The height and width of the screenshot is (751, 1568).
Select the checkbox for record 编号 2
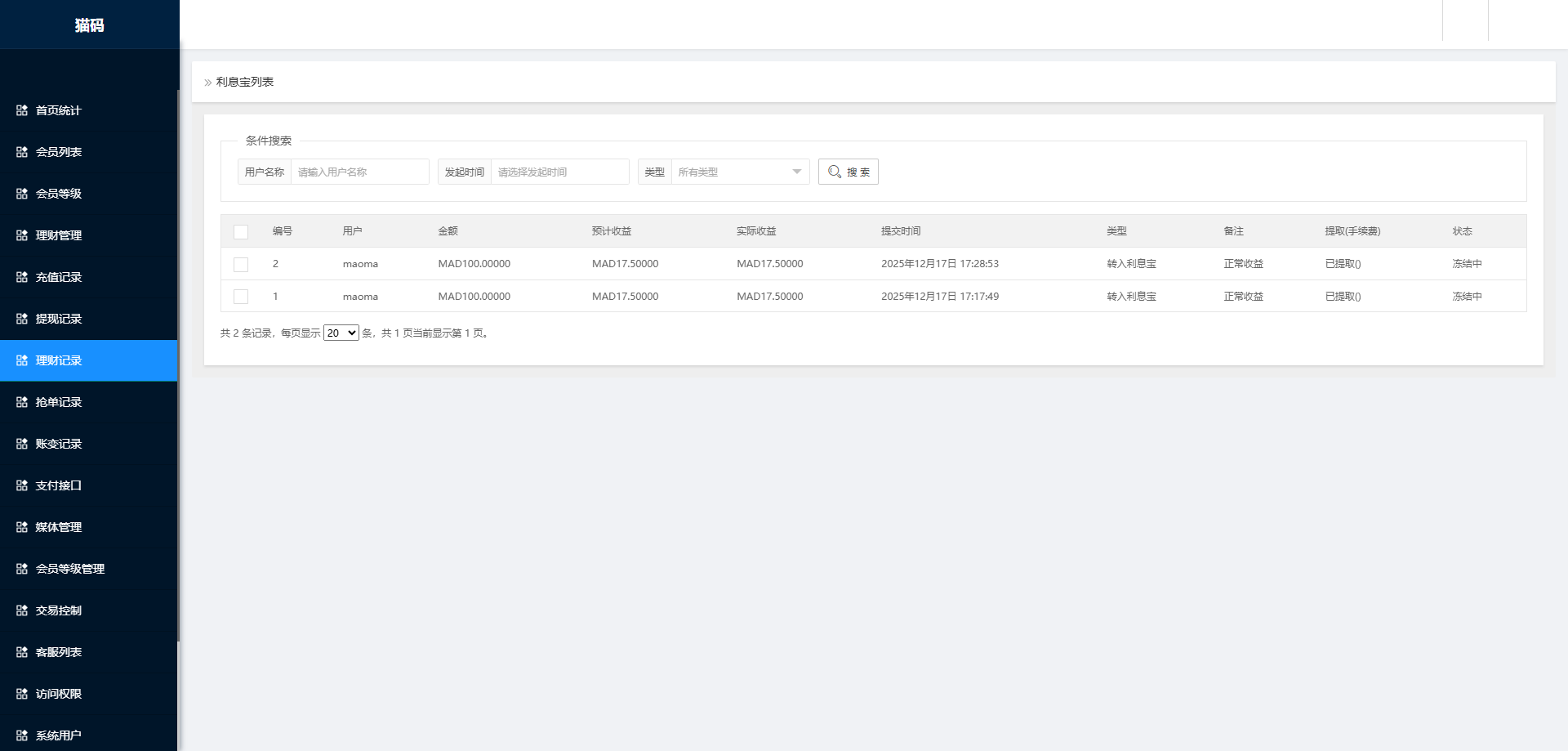pyautogui.click(x=240, y=264)
